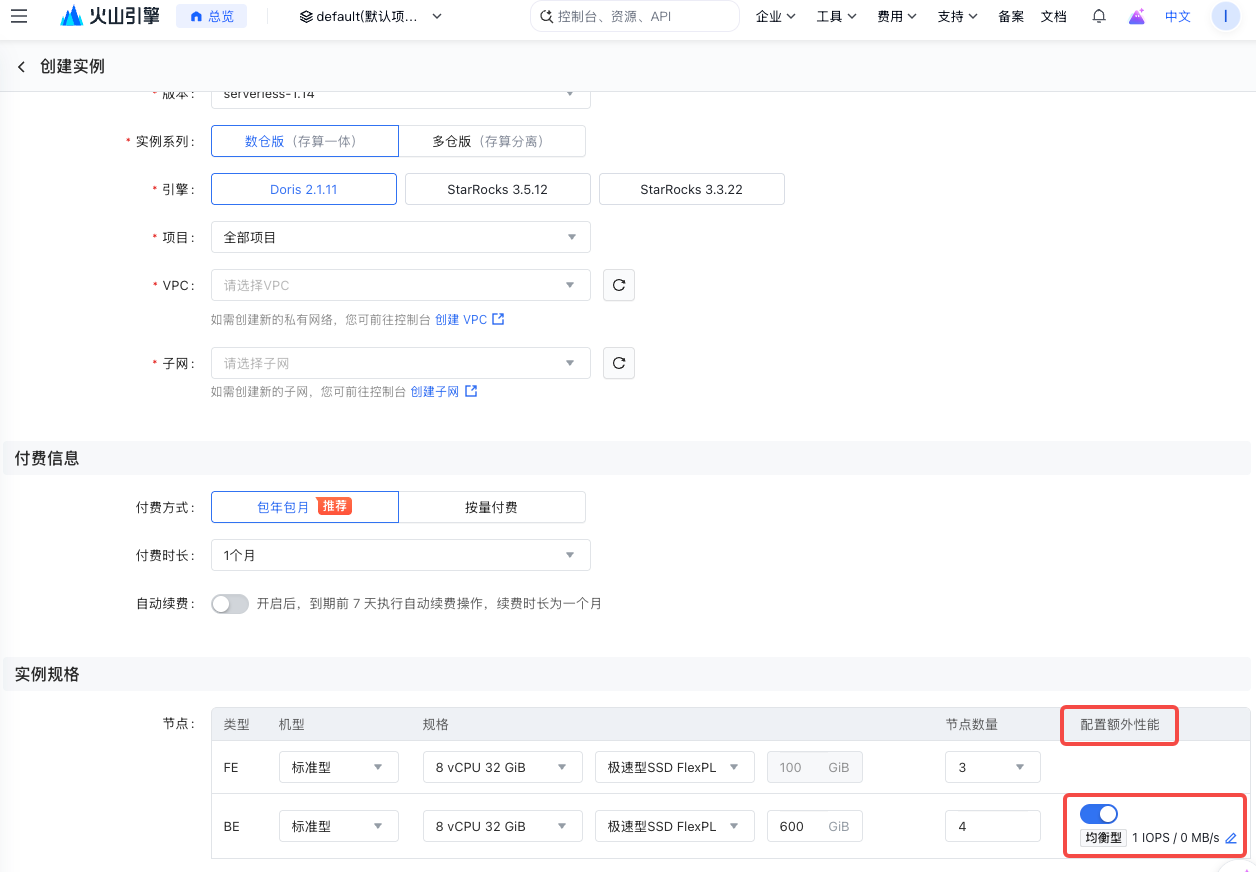Screen dimensions: 1256x872
Task: Select 多仓版（存算分离）series
Action: (492, 141)
